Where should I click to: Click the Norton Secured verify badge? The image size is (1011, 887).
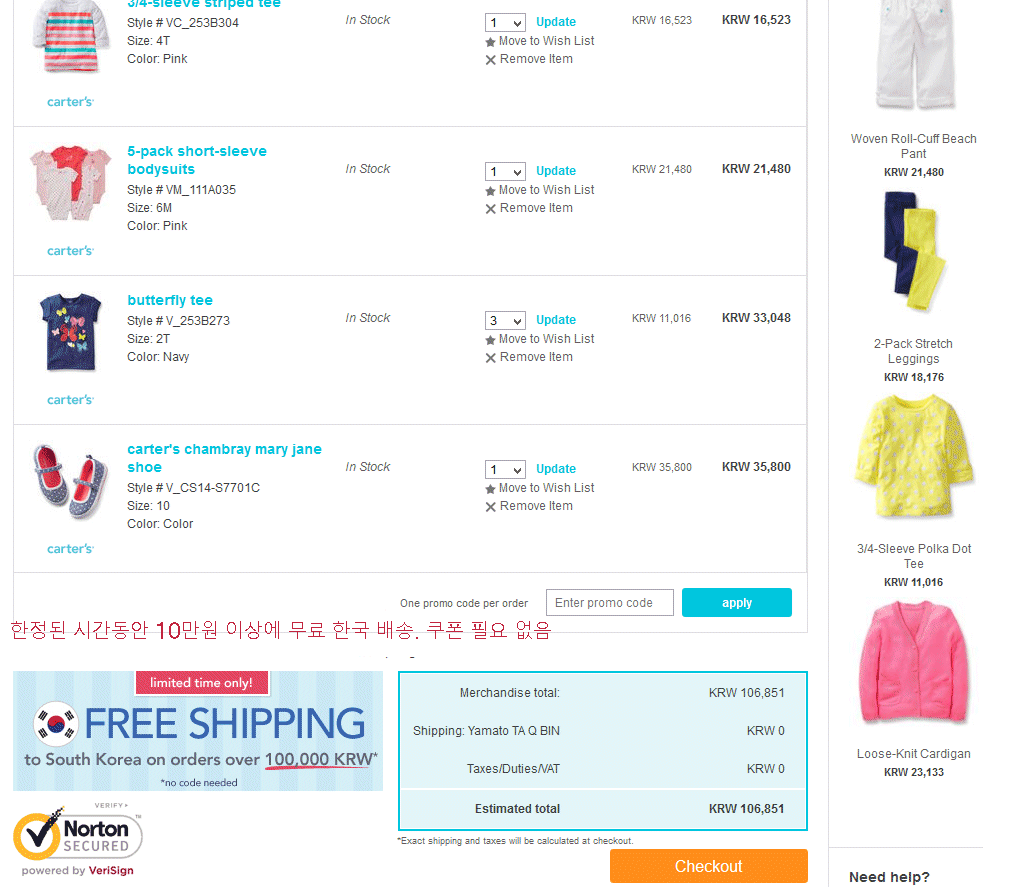pos(77,840)
